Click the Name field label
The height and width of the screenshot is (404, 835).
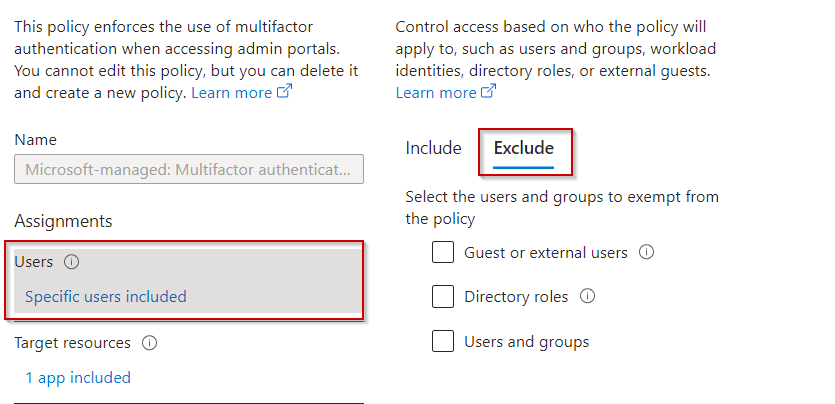coord(35,139)
